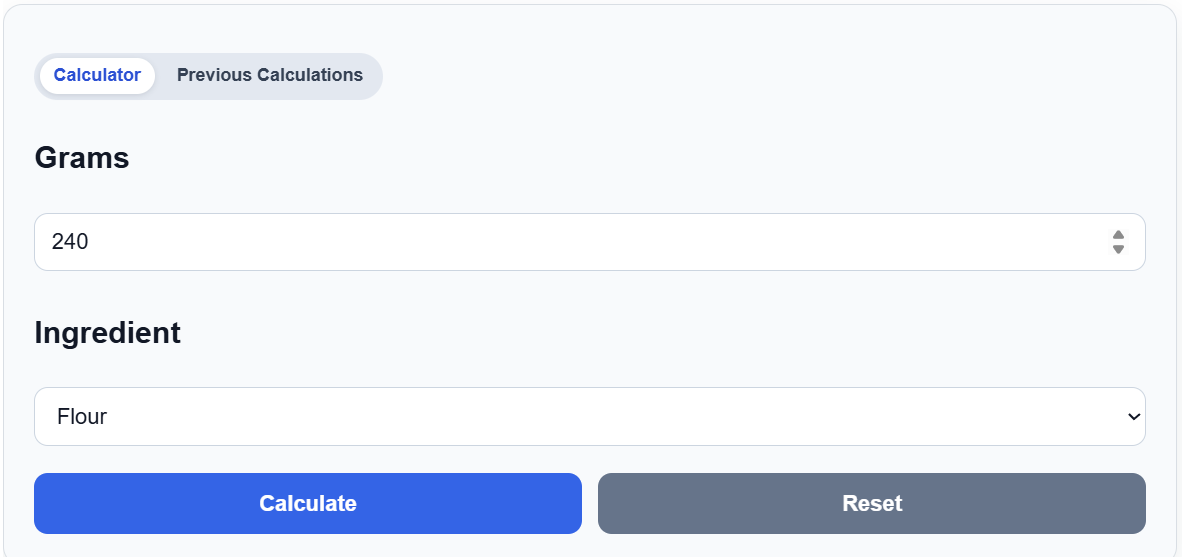Image resolution: width=1182 pixels, height=557 pixels.
Task: View history via Previous Calculations
Action: (270, 75)
